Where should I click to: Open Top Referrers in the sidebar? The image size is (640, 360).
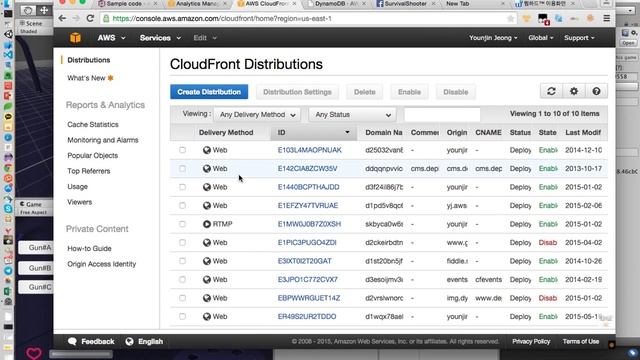click(x=89, y=171)
